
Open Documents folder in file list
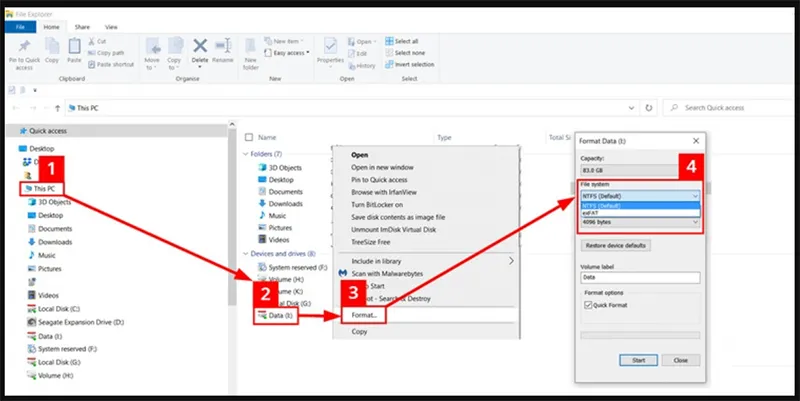281,191
